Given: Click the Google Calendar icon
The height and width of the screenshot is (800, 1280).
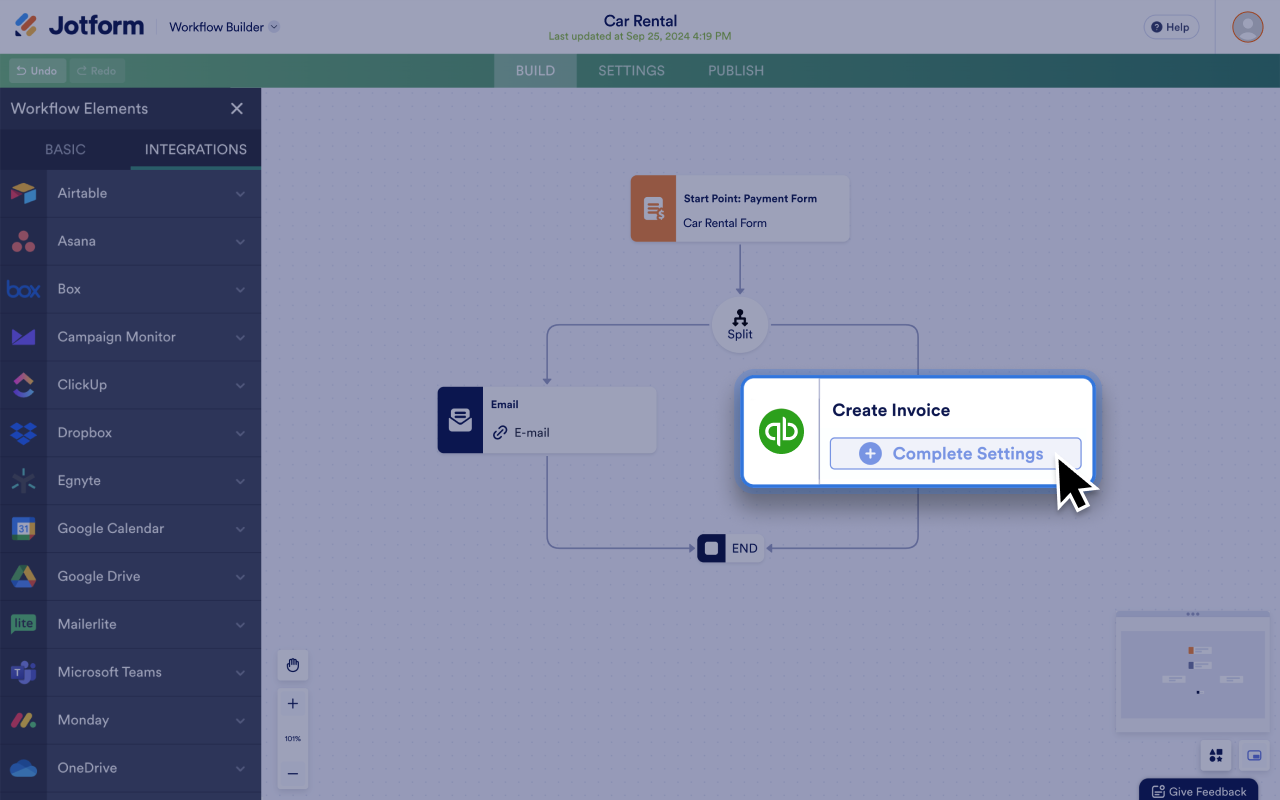Looking at the screenshot, I should tap(23, 529).
